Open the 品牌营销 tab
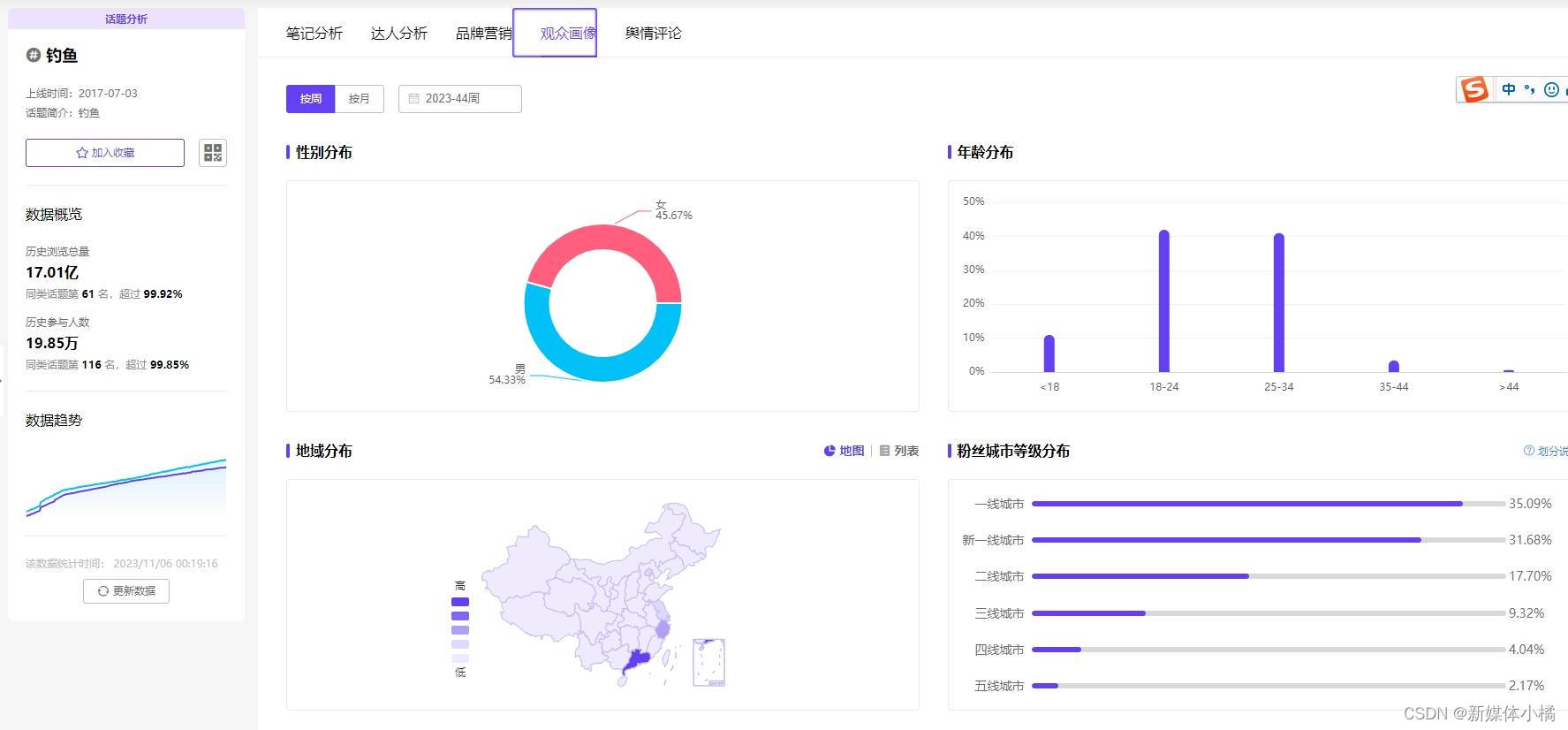 [x=484, y=34]
